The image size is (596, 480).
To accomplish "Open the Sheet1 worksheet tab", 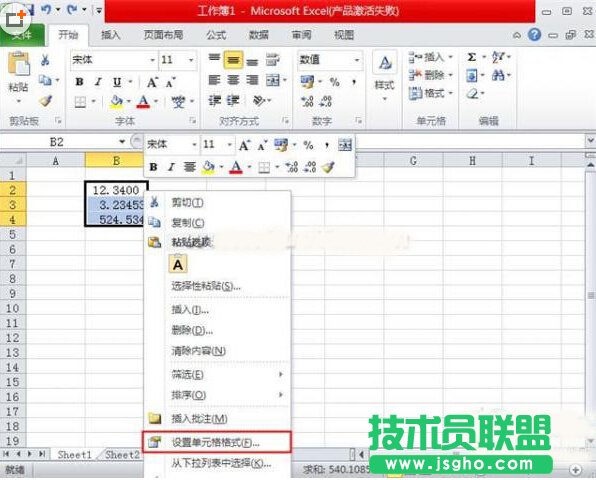I will point(75,455).
